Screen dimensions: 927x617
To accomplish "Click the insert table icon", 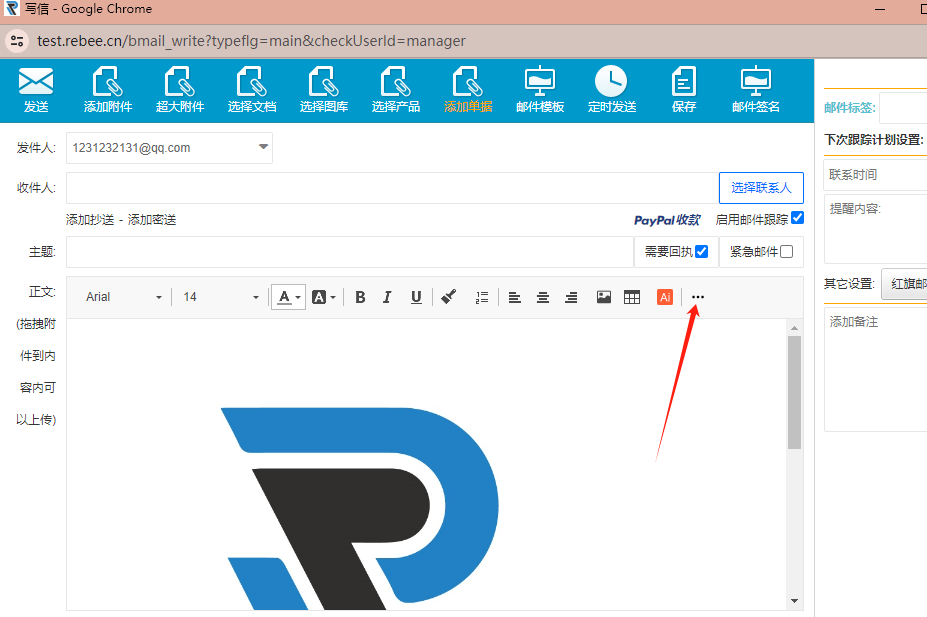I will (632, 297).
